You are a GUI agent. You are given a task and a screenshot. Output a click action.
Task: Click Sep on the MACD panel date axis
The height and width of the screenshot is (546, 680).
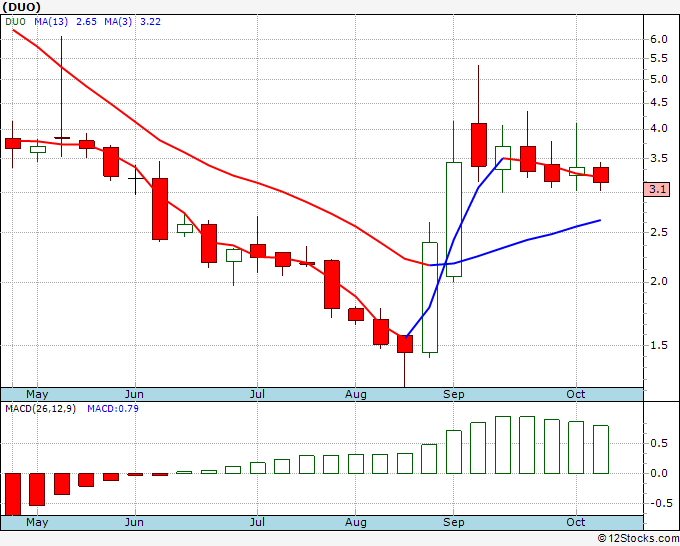[x=454, y=522]
